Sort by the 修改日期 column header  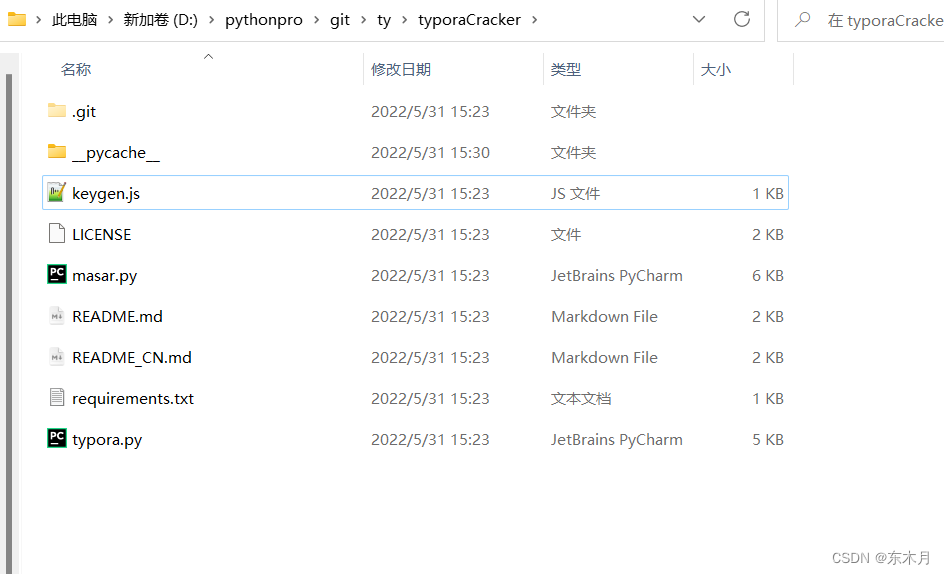(401, 69)
